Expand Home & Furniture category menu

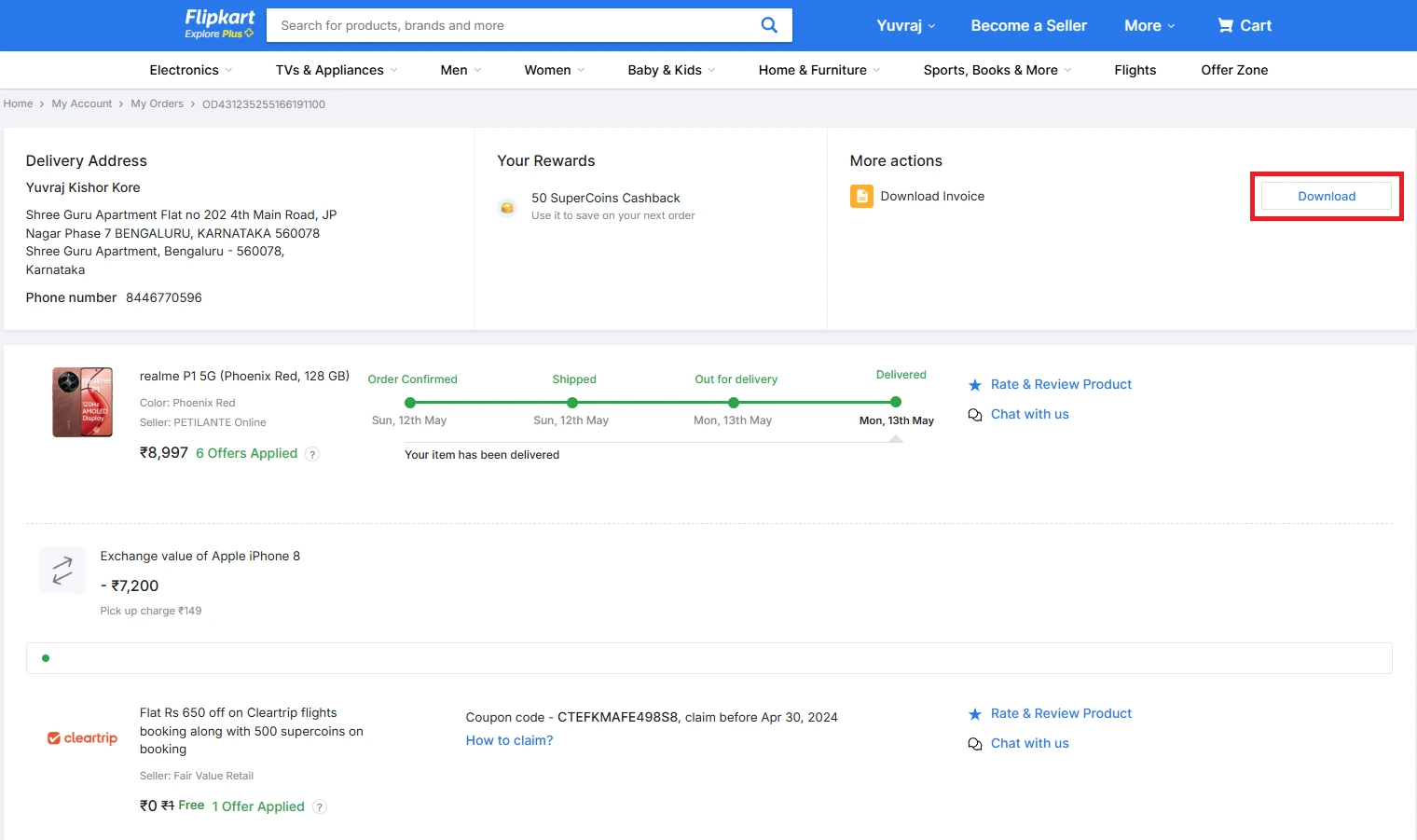pyautogui.click(x=819, y=70)
